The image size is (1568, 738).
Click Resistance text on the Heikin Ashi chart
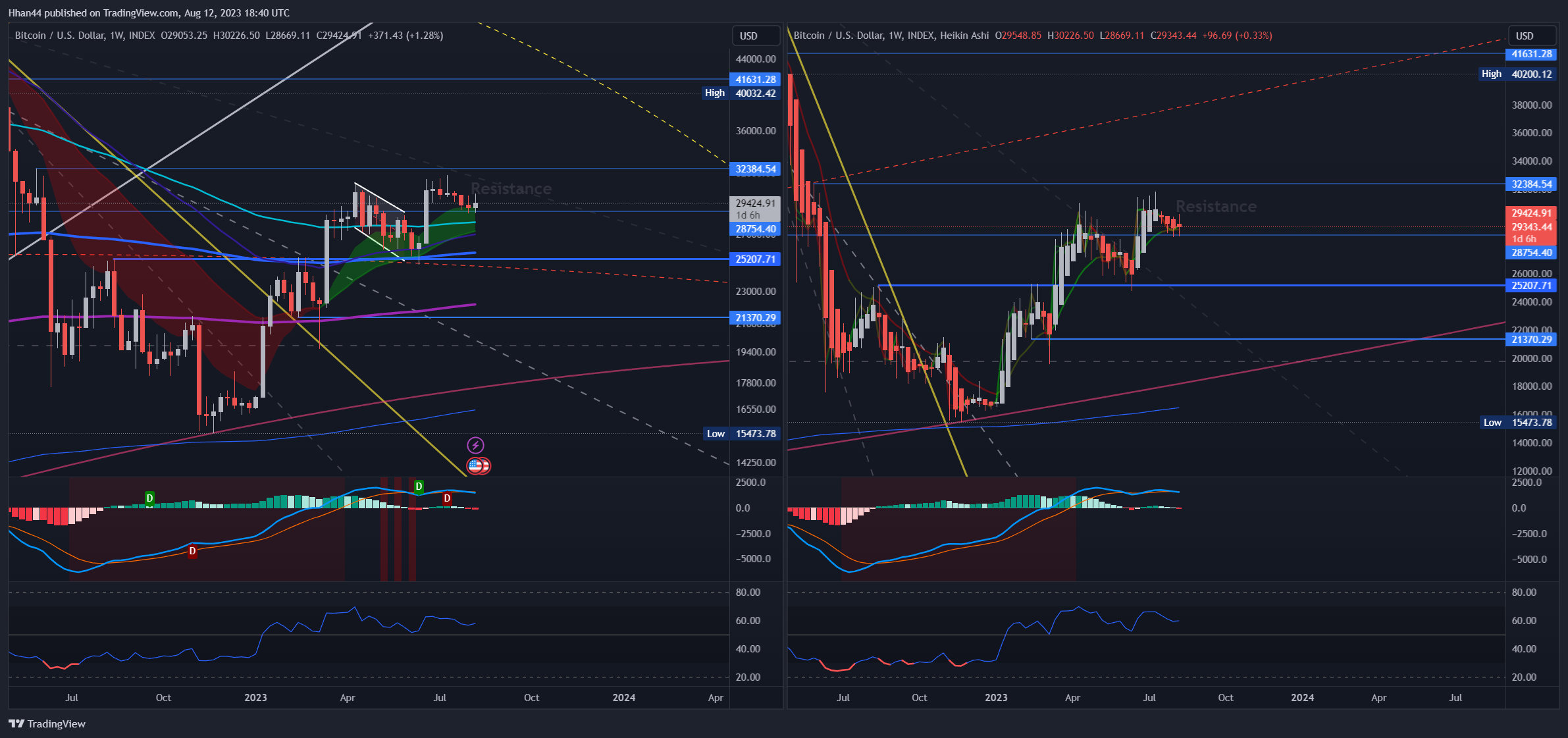click(1216, 207)
